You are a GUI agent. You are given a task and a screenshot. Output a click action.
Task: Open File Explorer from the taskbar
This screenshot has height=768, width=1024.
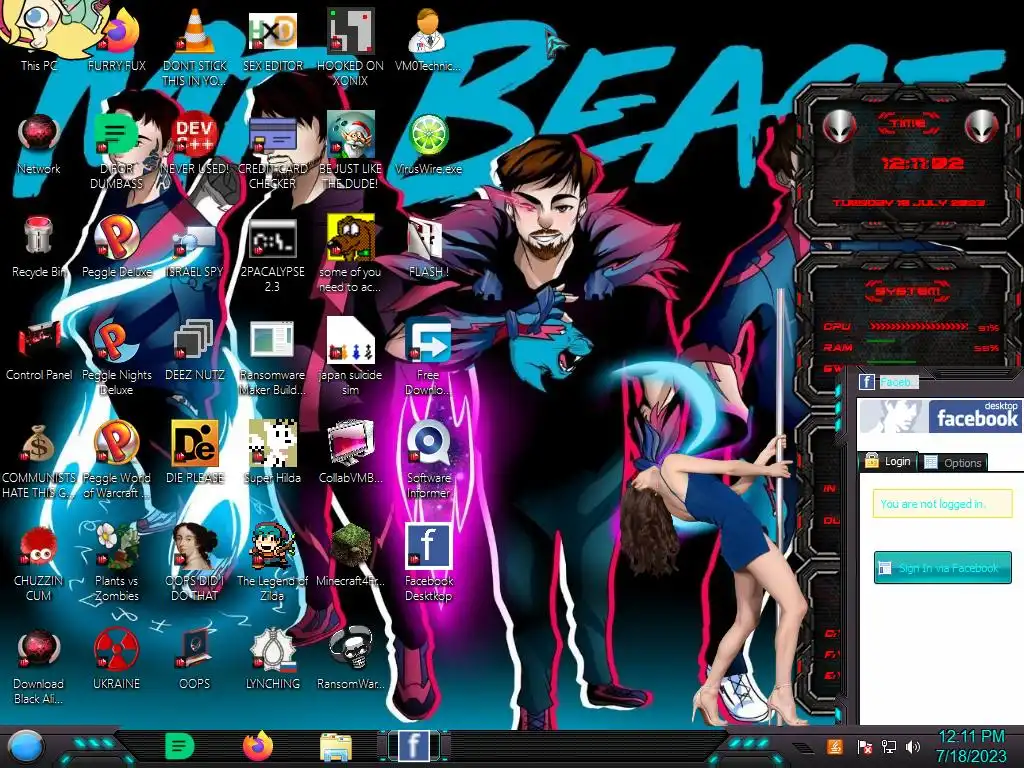pyautogui.click(x=336, y=747)
